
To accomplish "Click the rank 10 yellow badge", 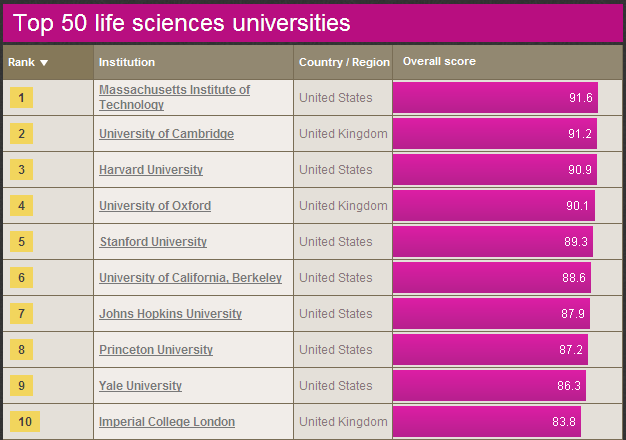I will click(24, 422).
